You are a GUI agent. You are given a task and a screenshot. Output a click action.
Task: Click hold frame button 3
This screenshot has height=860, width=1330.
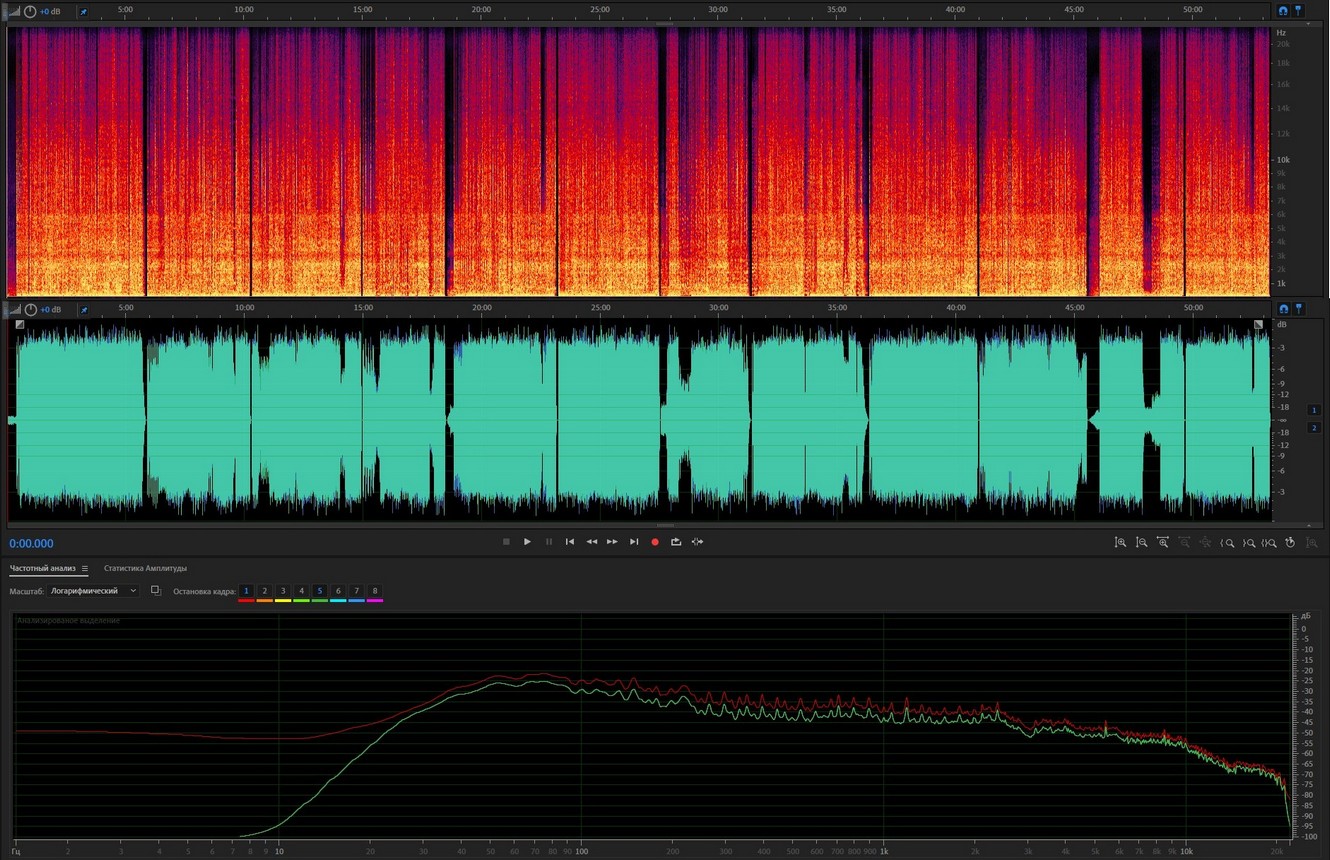(x=283, y=591)
